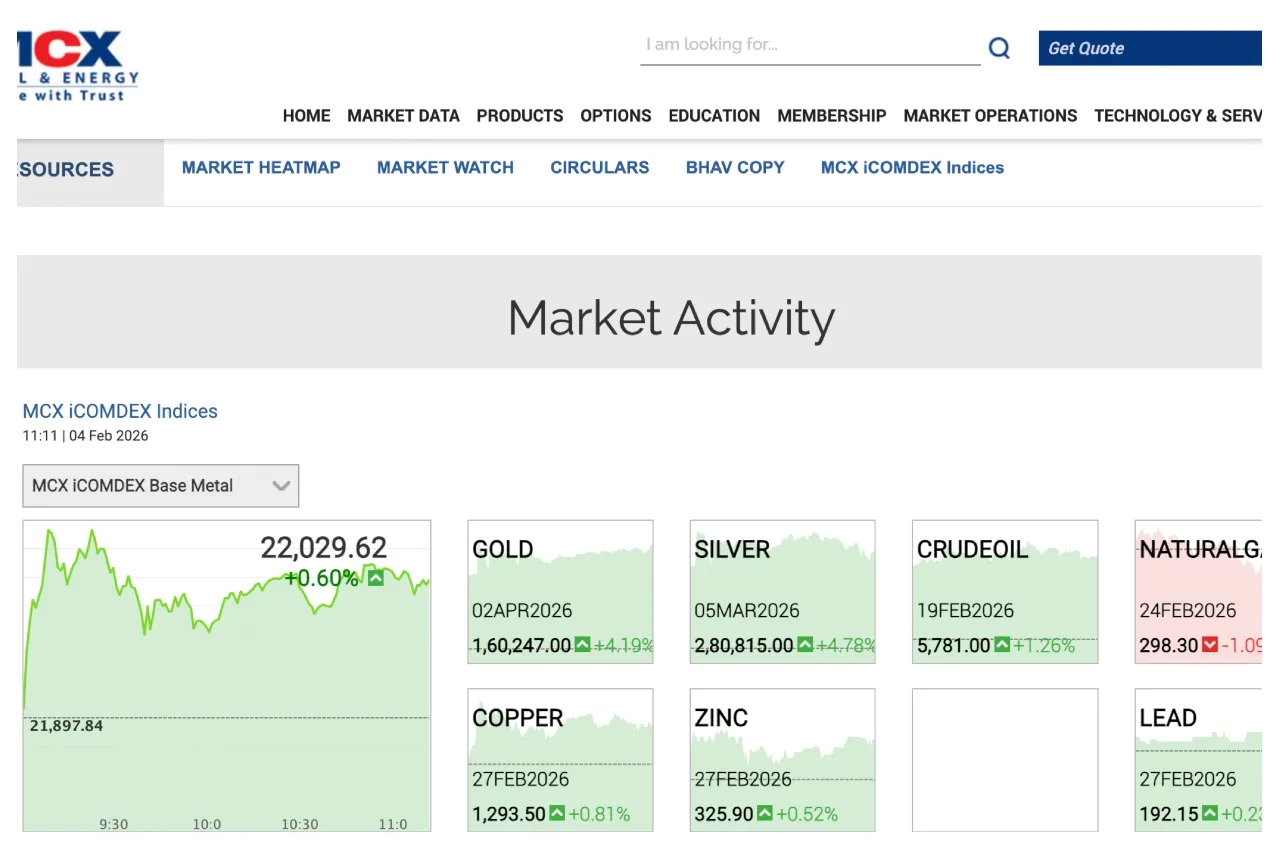1280x850 pixels.
Task: Click the search magnifier icon
Action: [x=999, y=48]
